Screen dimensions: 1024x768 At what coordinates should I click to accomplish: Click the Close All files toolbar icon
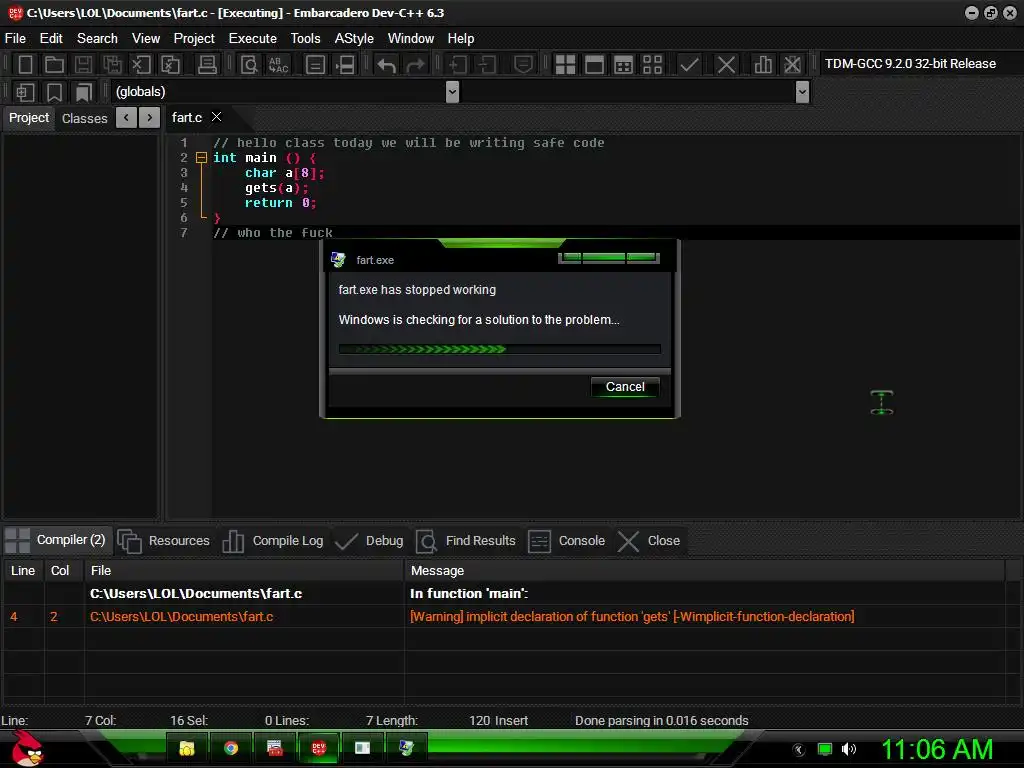pyautogui.click(x=170, y=64)
